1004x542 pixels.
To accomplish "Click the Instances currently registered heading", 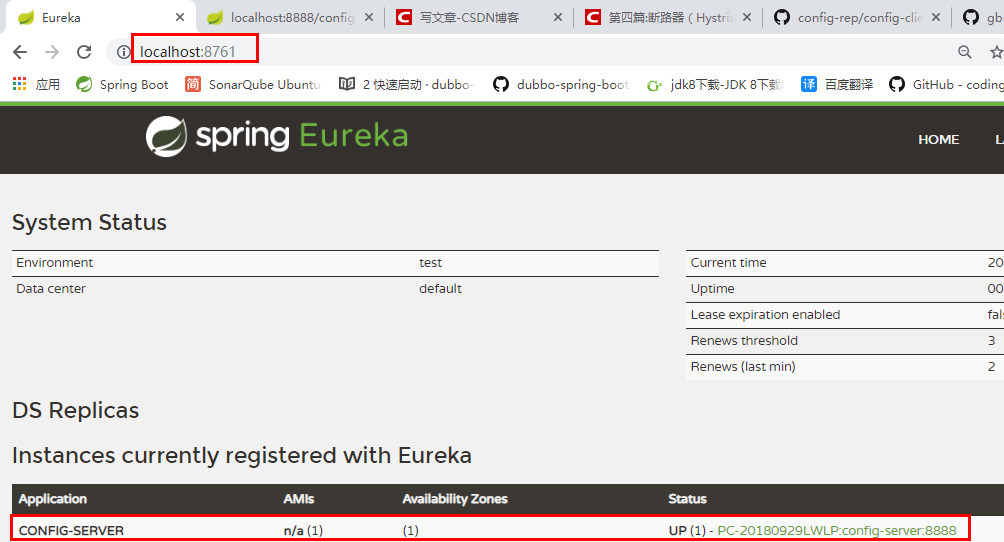I will 242,456.
